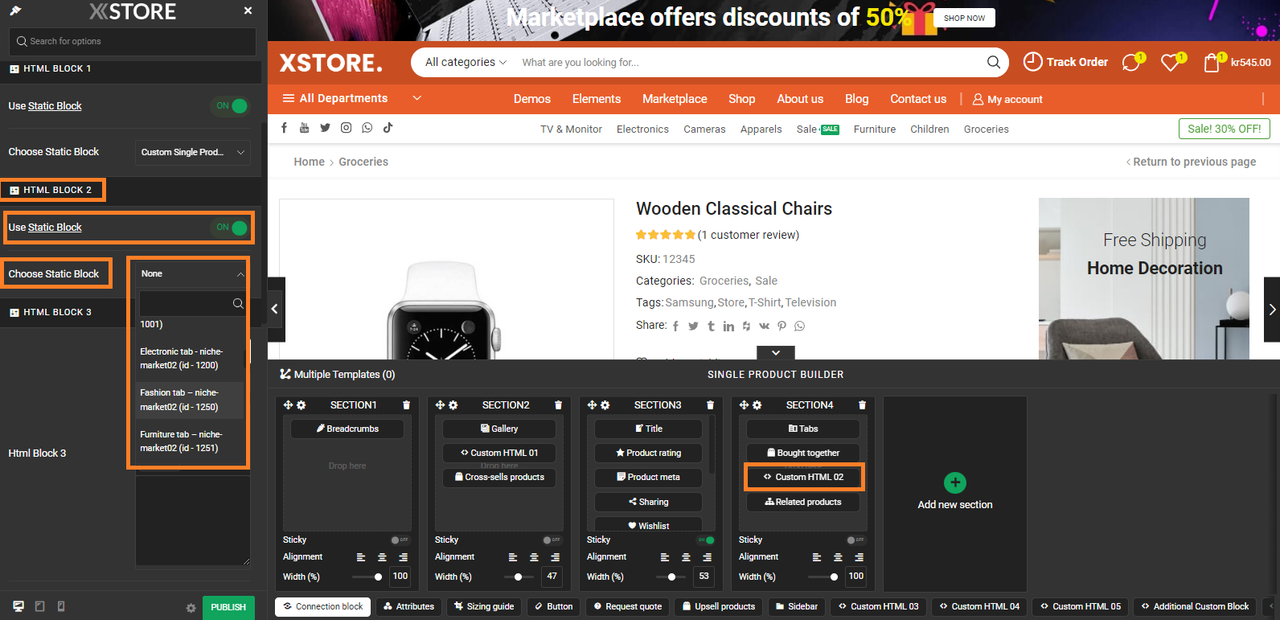This screenshot has height=620, width=1280.
Task: Align SECTION4 content center
Action: [838, 557]
